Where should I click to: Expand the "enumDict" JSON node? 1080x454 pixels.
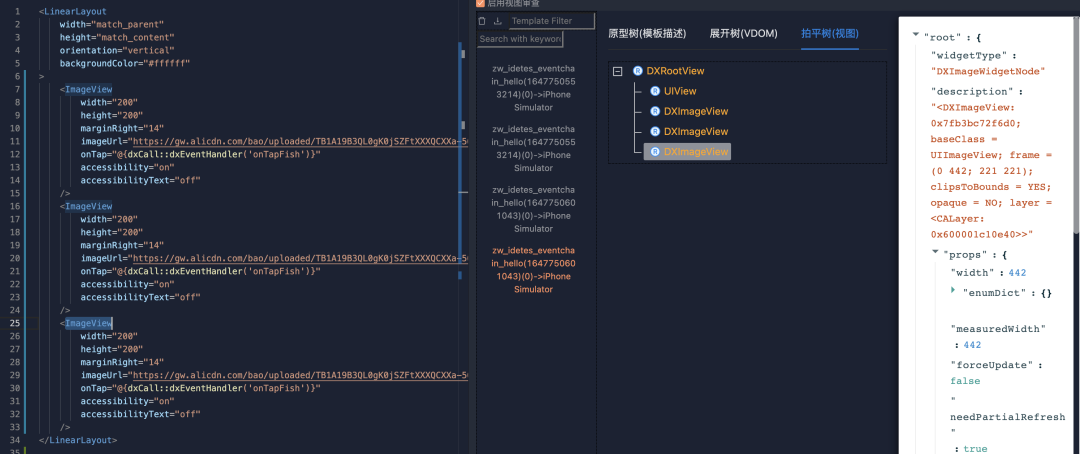point(952,289)
